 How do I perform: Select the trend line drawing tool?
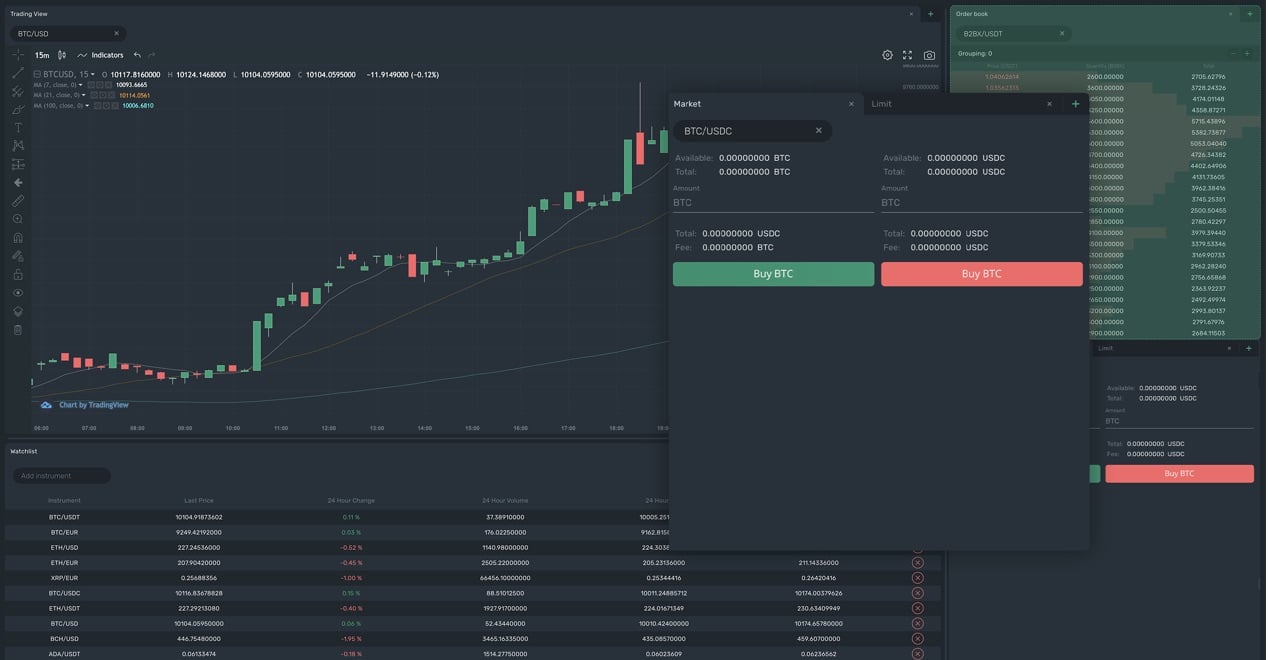[x=18, y=73]
